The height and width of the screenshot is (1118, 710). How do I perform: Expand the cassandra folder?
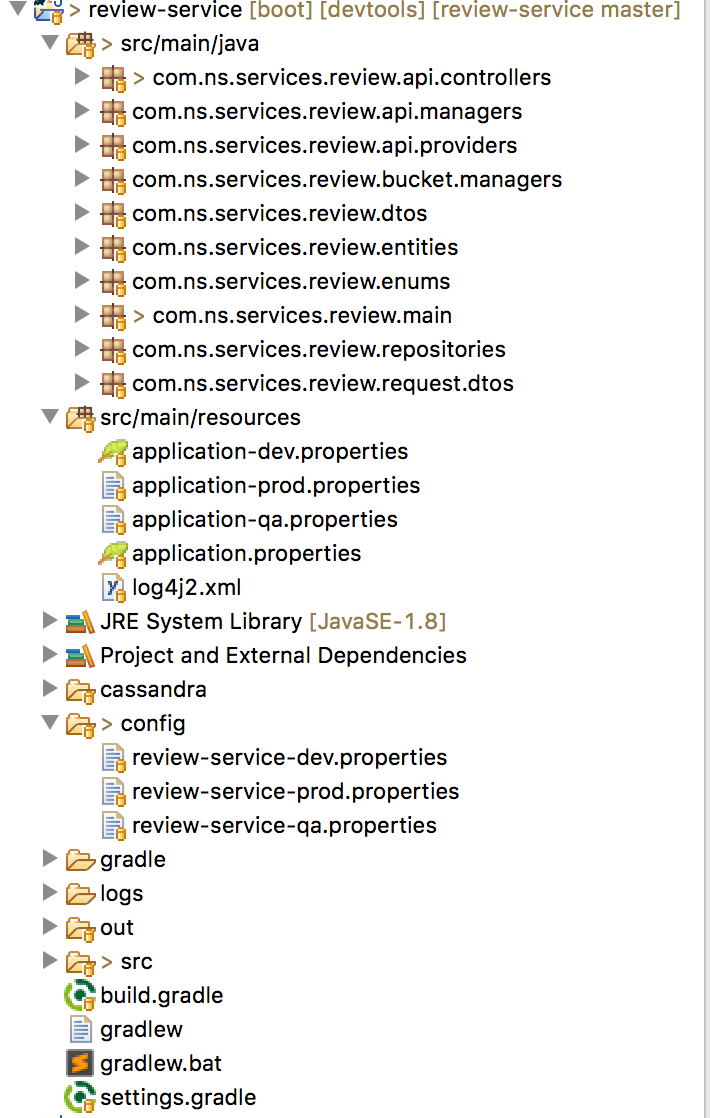point(50,689)
